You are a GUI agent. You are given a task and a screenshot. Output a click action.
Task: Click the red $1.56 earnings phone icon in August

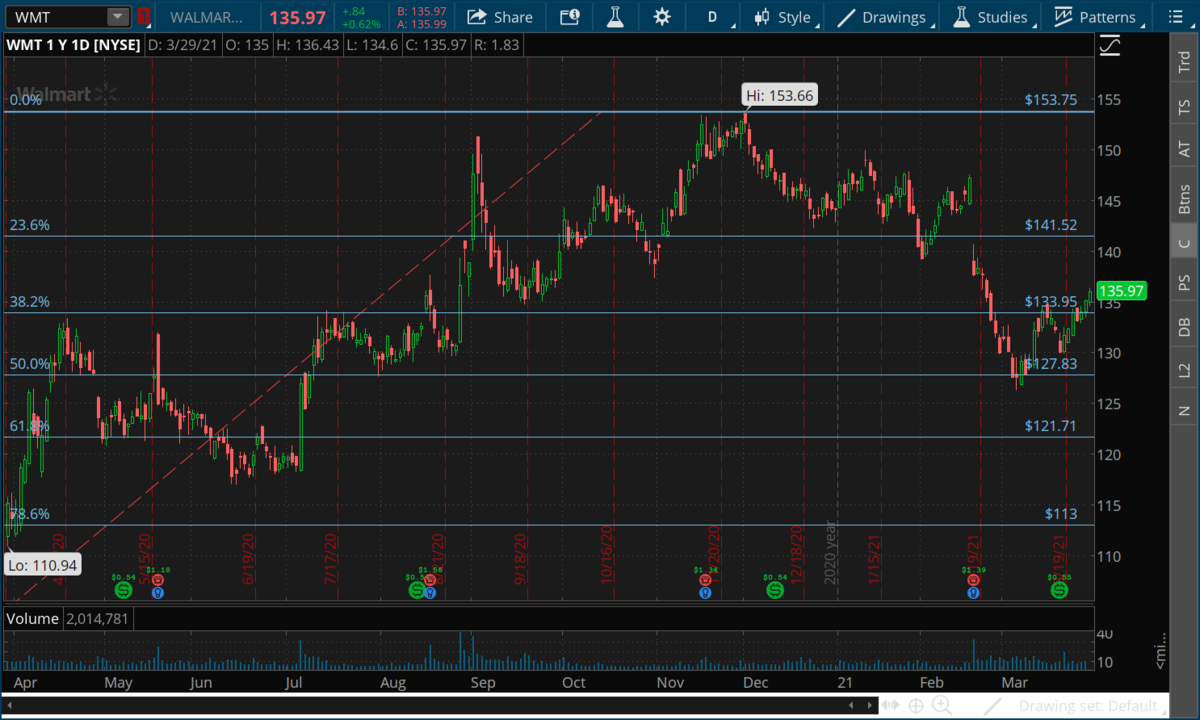[430, 580]
